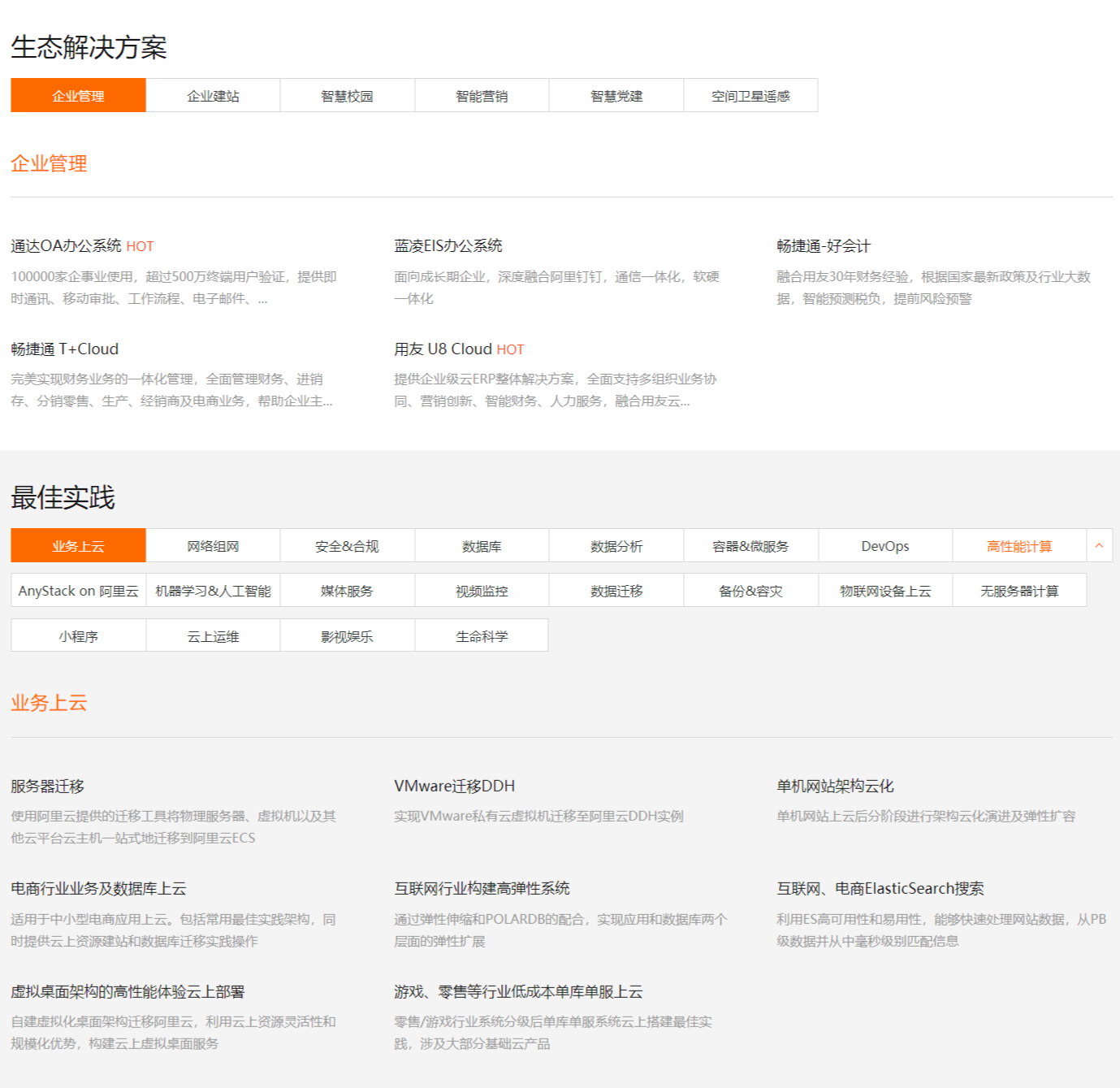1120x1088 pixels.
Task: Open the 智慧校园 tab
Action: point(348,96)
